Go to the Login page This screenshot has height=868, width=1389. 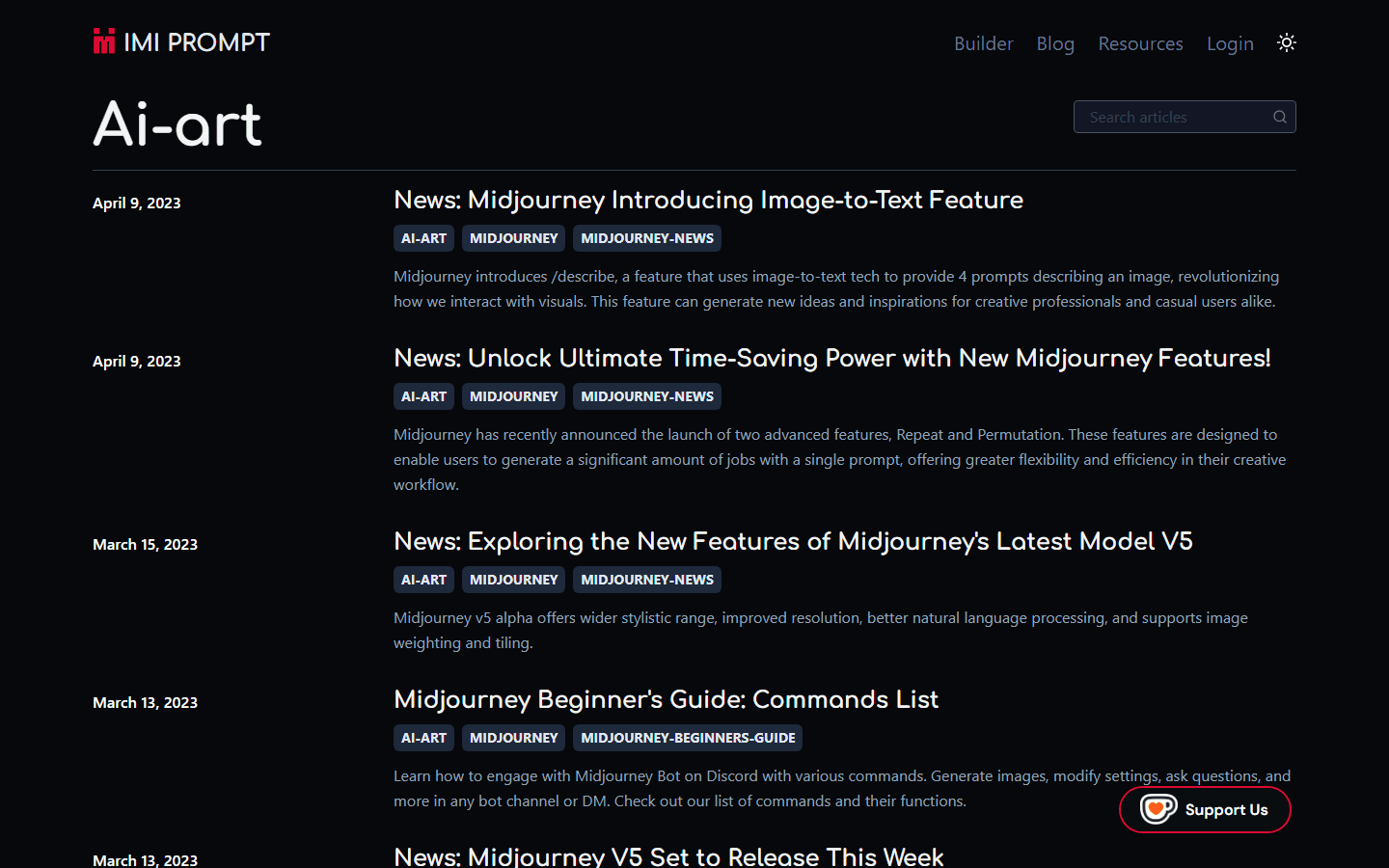click(1230, 43)
